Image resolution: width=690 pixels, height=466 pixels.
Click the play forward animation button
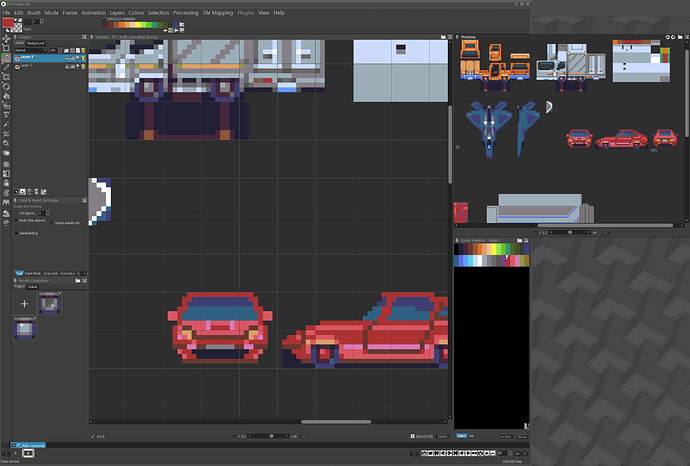pyautogui.click(x=468, y=453)
